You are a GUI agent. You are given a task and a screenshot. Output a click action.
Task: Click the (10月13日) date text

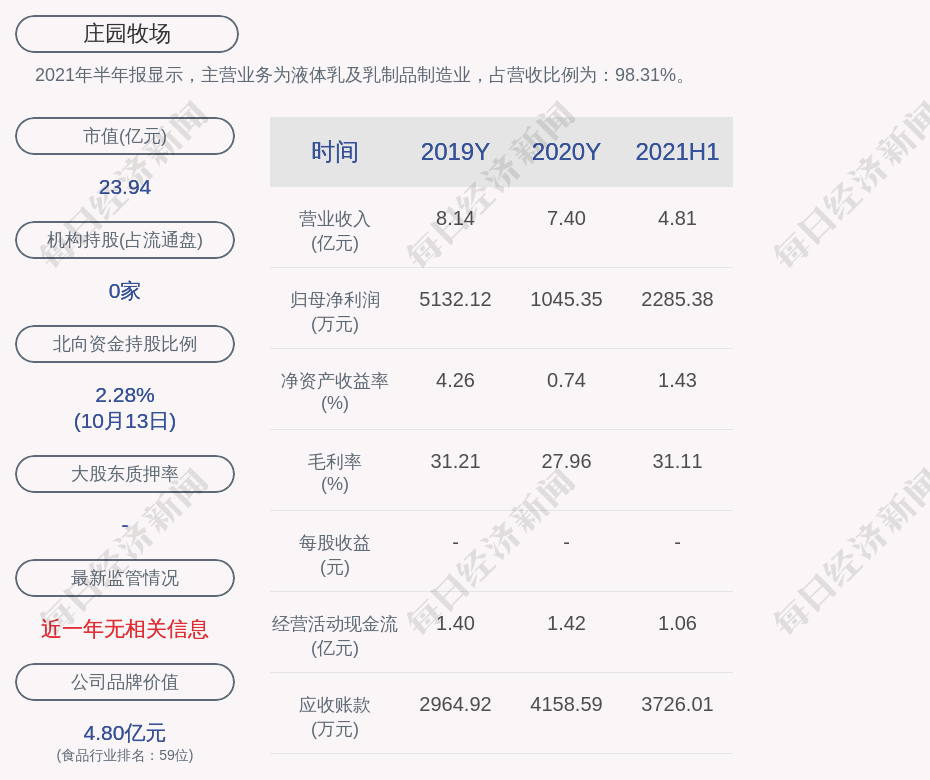[125, 421]
